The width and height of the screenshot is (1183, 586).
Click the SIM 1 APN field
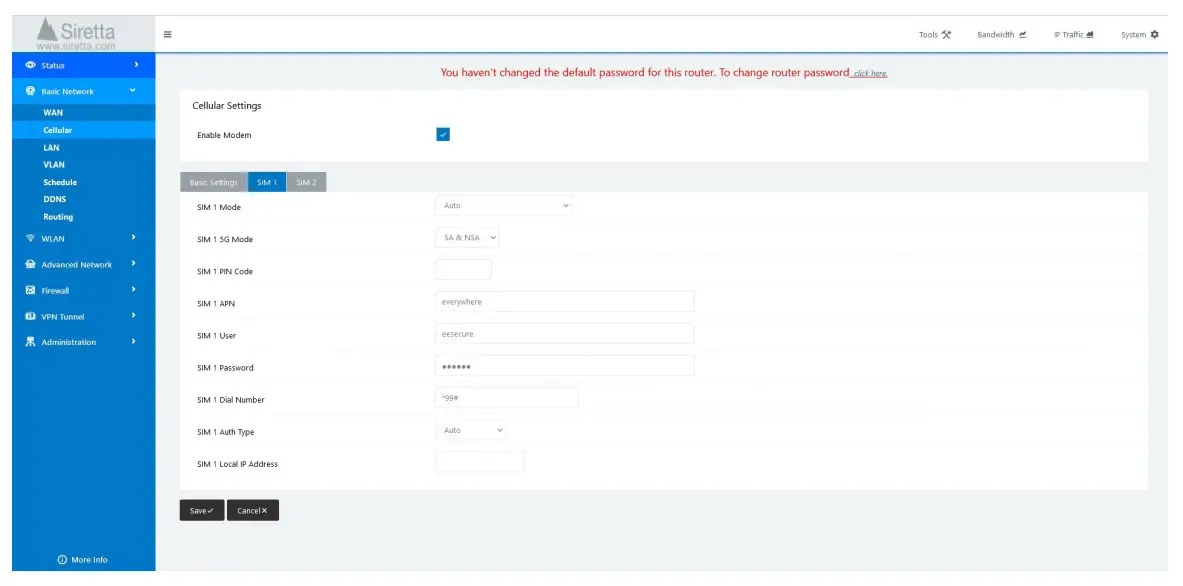click(564, 302)
